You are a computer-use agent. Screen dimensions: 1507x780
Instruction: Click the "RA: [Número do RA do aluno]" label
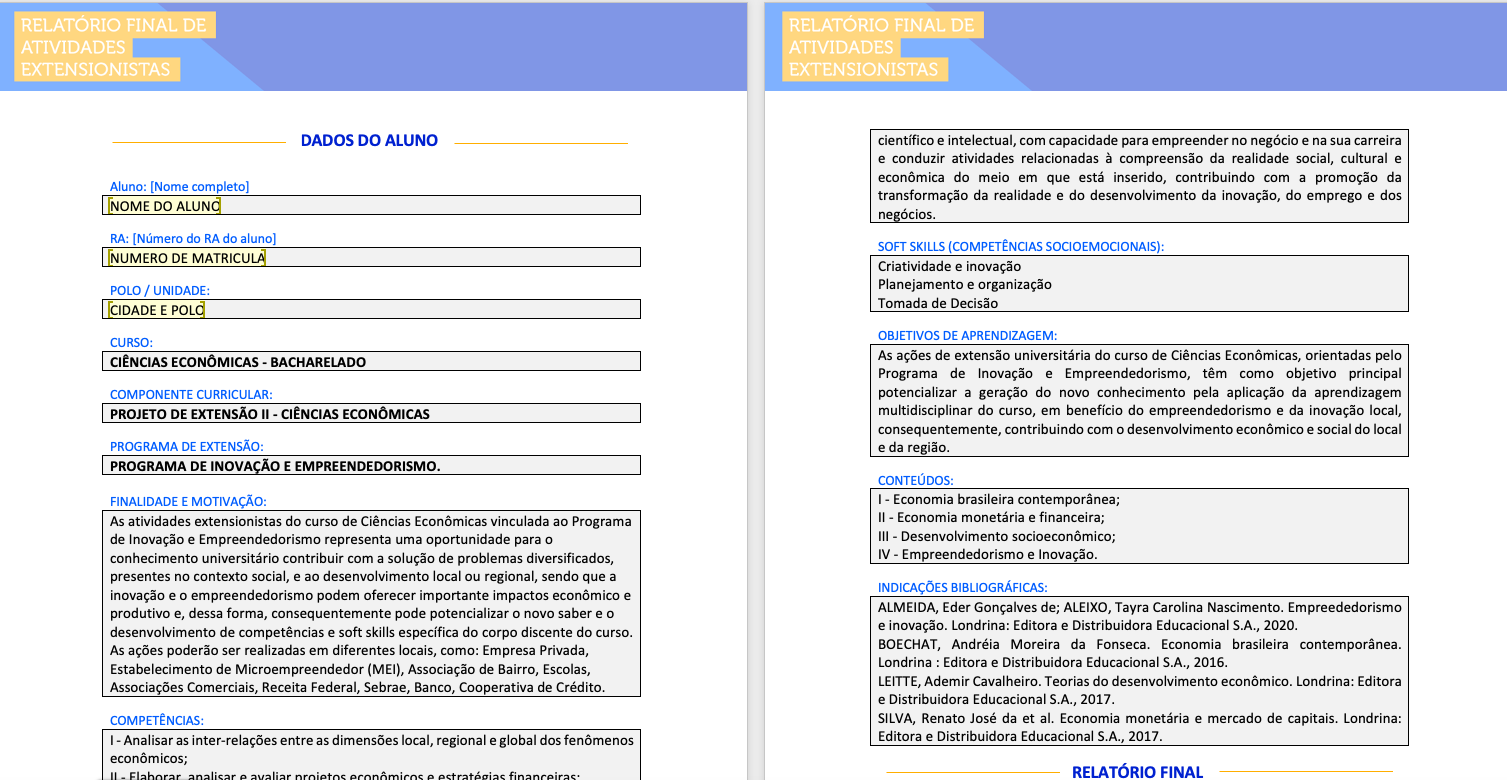[193, 239]
